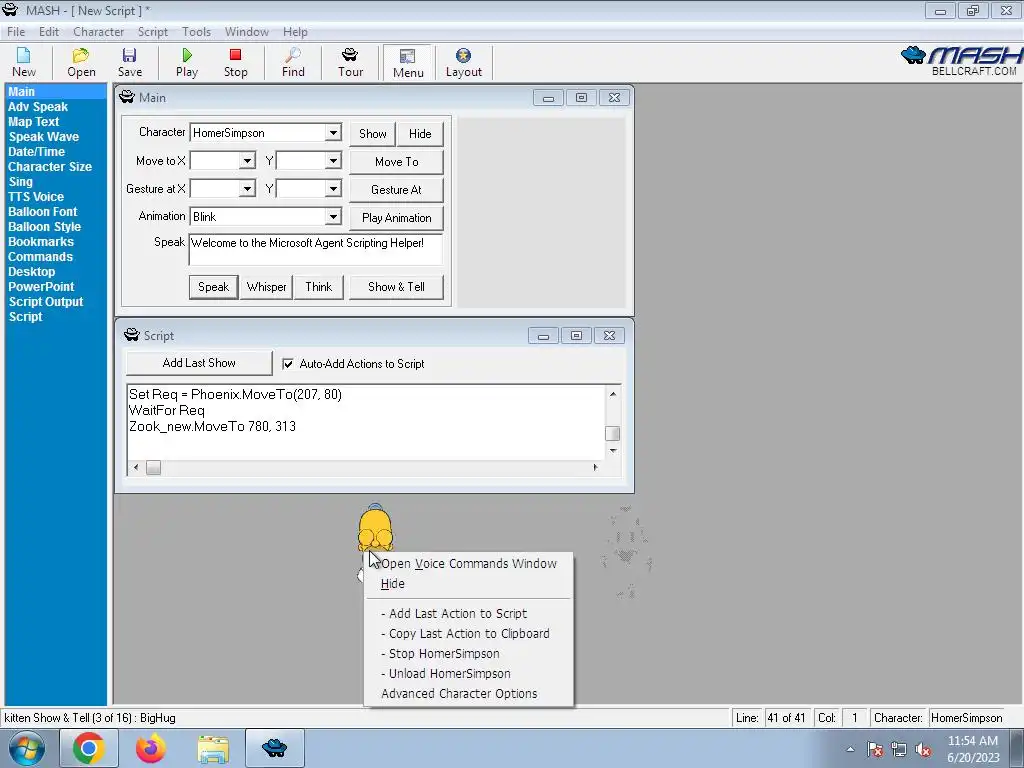Image resolution: width=1024 pixels, height=768 pixels.
Task: Open the Tools menu
Action: click(x=197, y=31)
